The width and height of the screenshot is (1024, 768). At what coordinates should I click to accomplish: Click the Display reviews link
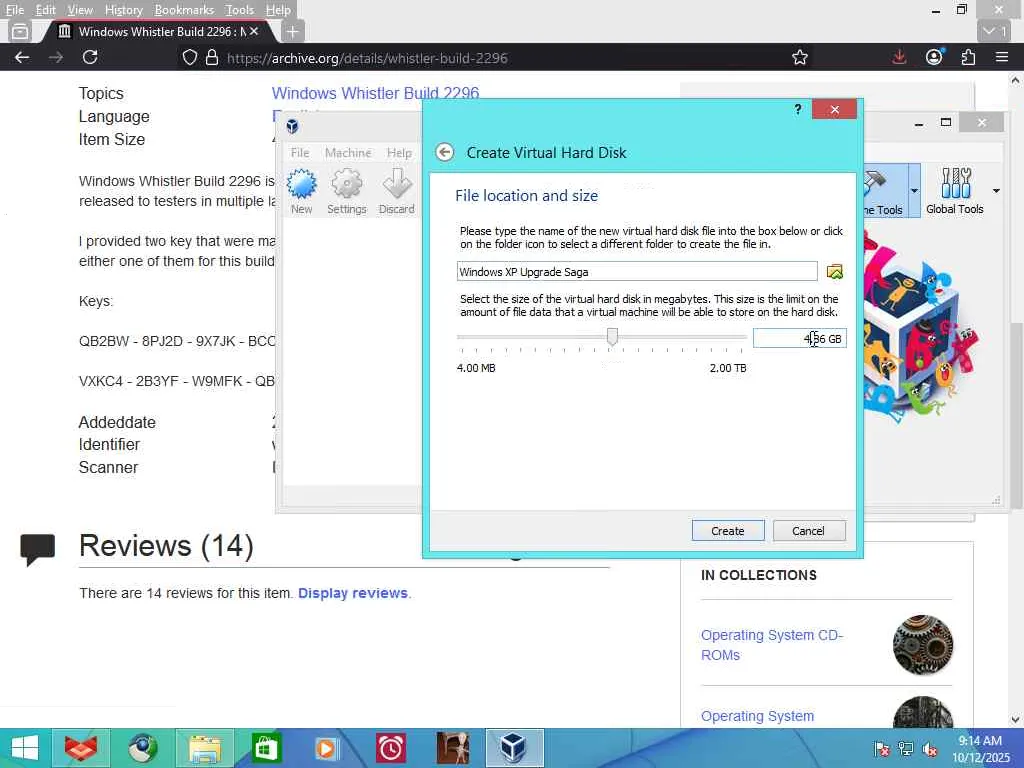[353, 593]
